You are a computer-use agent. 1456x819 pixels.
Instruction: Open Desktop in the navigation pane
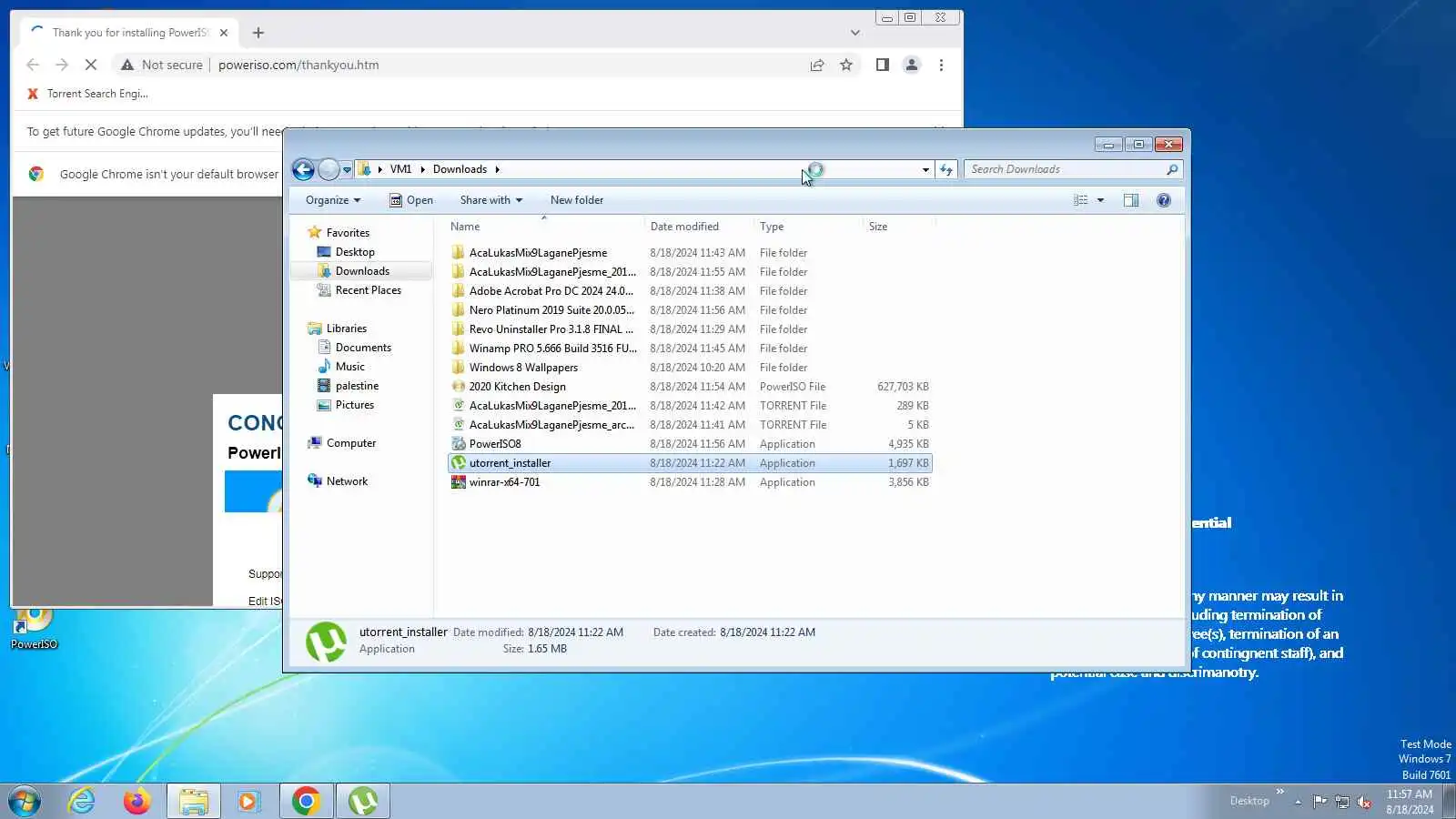tap(355, 252)
